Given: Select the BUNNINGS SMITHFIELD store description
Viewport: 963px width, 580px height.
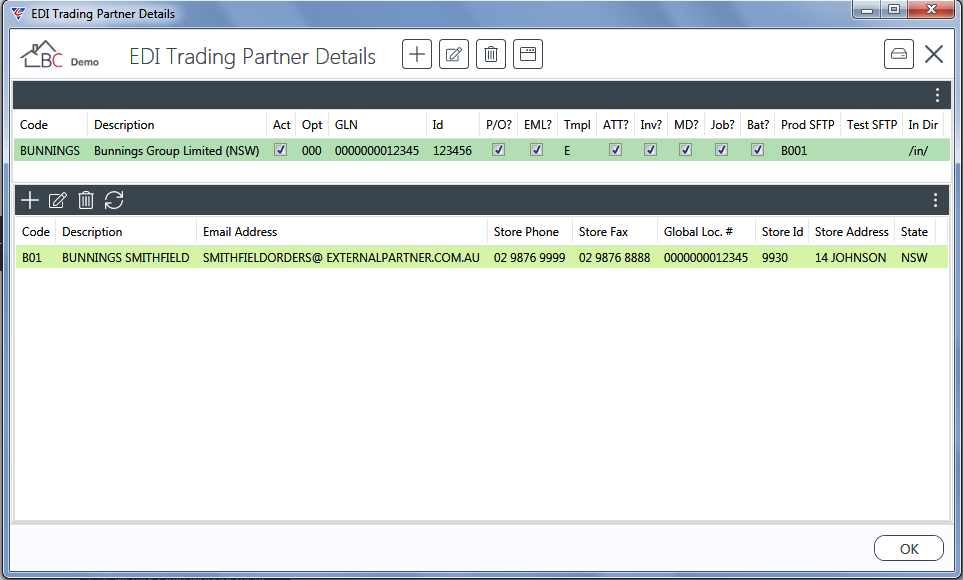Looking at the screenshot, I should (126, 257).
